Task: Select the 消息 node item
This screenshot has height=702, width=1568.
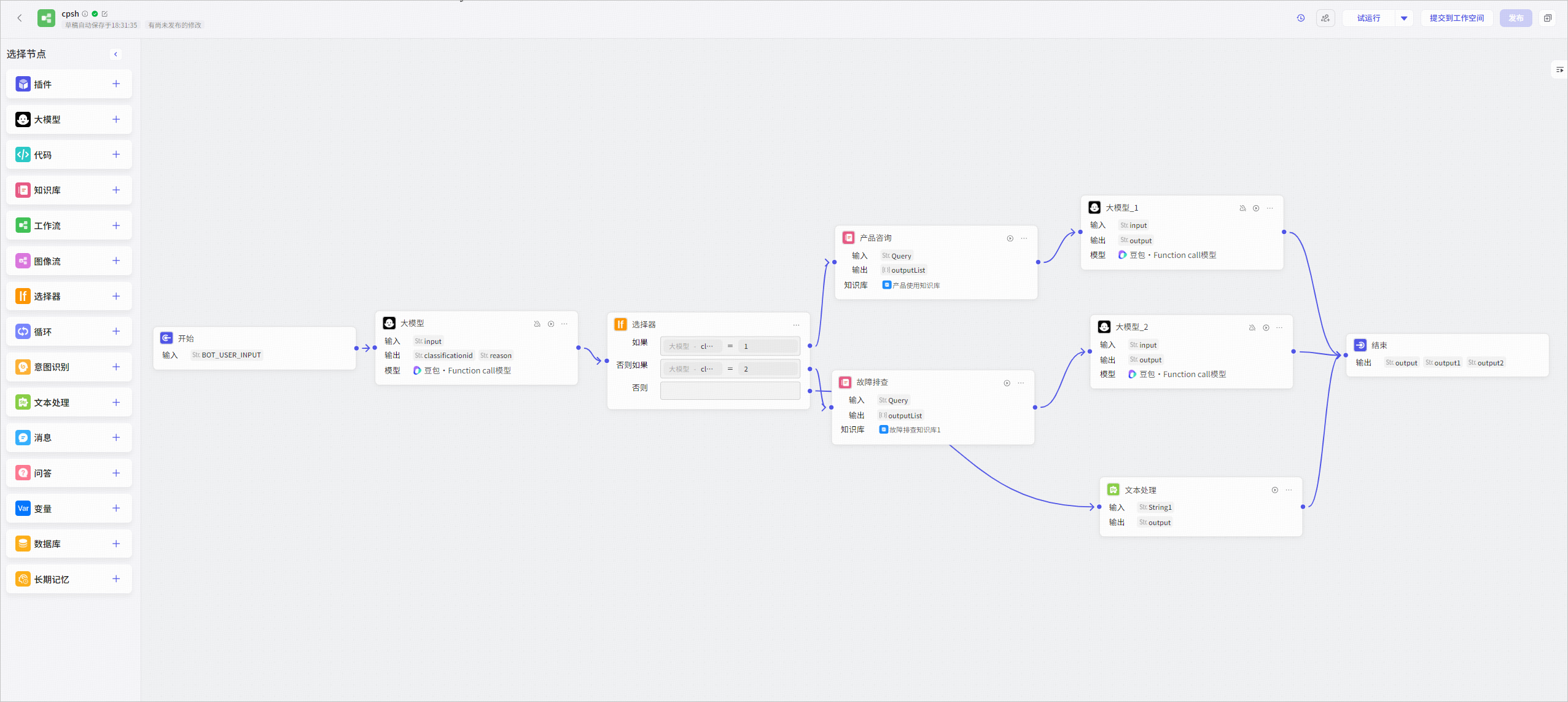Action: point(69,437)
